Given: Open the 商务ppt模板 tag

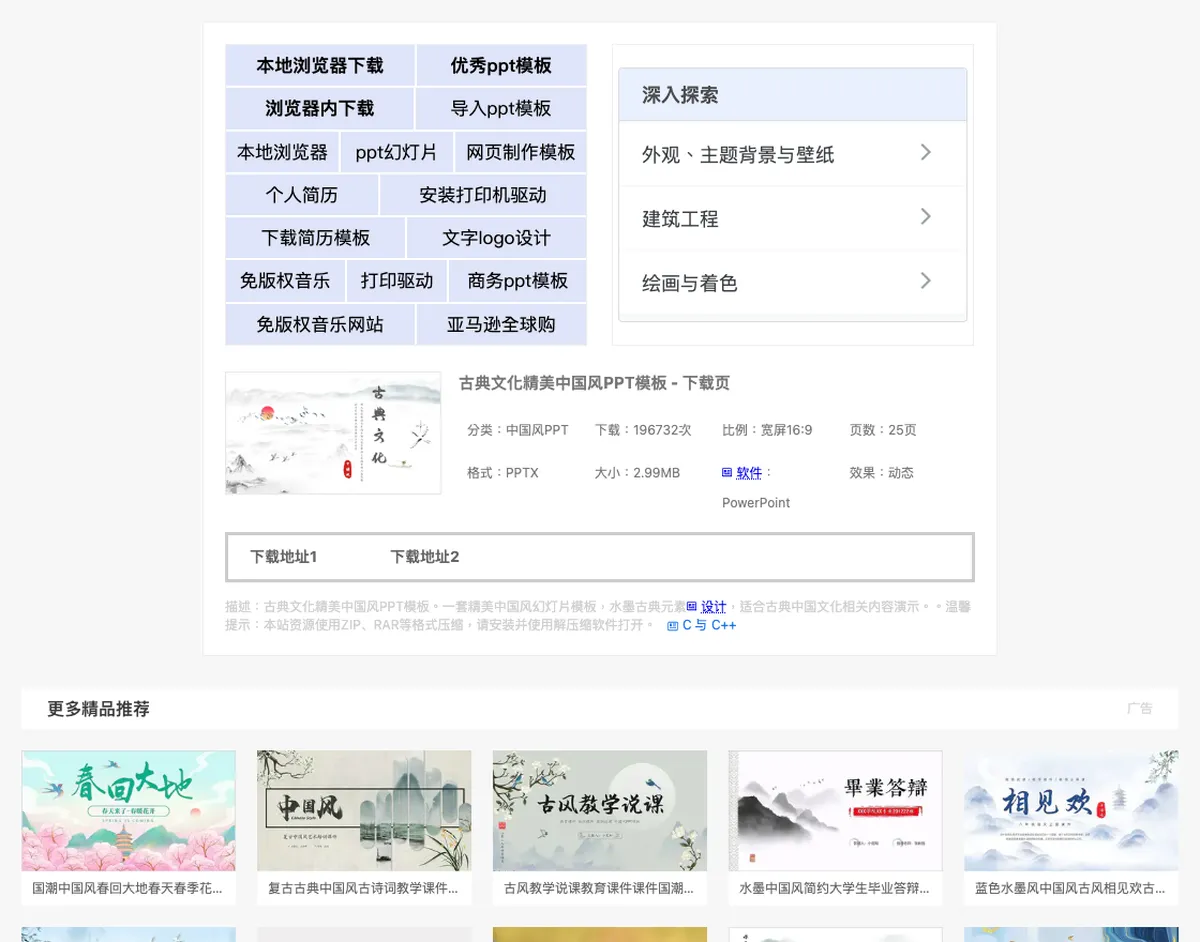Looking at the screenshot, I should (518, 281).
